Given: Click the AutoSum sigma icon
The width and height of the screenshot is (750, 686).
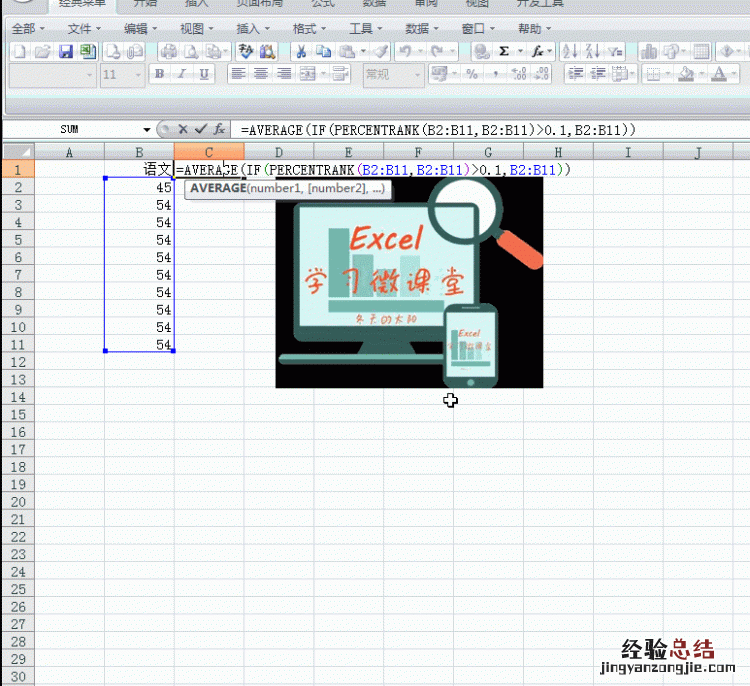Looking at the screenshot, I should coord(504,51).
